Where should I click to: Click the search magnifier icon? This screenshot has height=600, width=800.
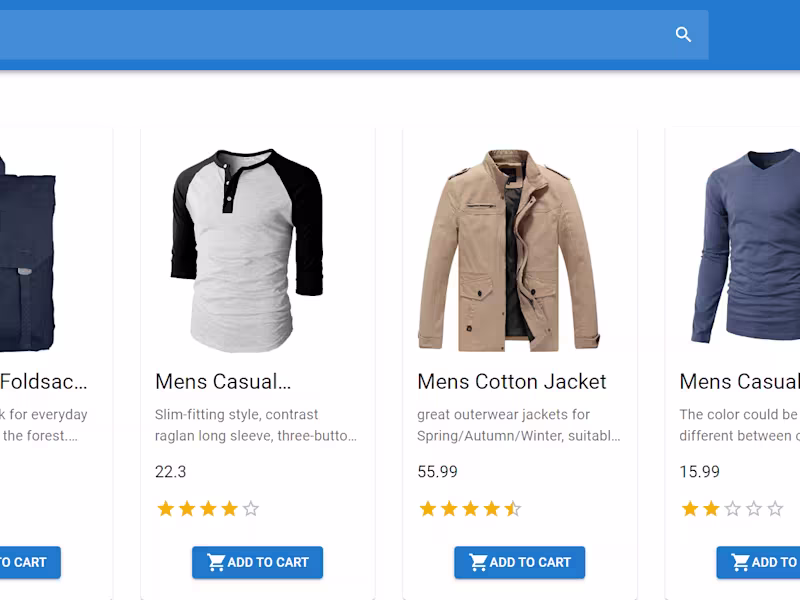coord(683,35)
